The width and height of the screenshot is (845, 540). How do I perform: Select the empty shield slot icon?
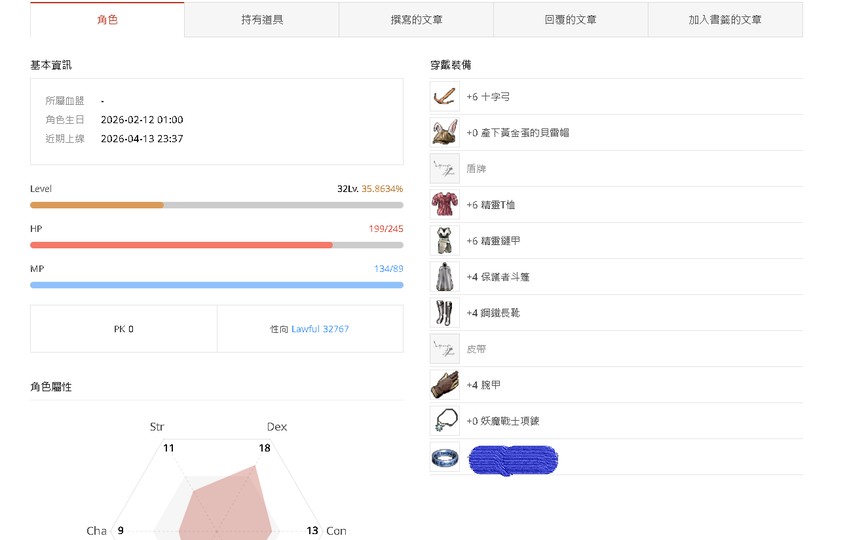(x=445, y=169)
